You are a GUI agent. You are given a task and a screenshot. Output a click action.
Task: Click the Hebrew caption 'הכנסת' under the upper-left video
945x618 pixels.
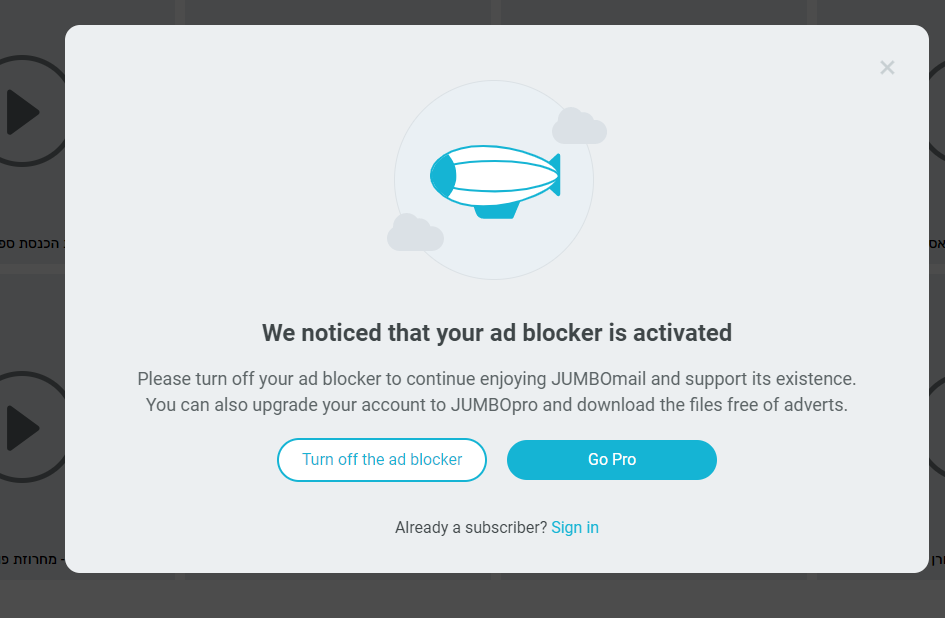point(39,244)
